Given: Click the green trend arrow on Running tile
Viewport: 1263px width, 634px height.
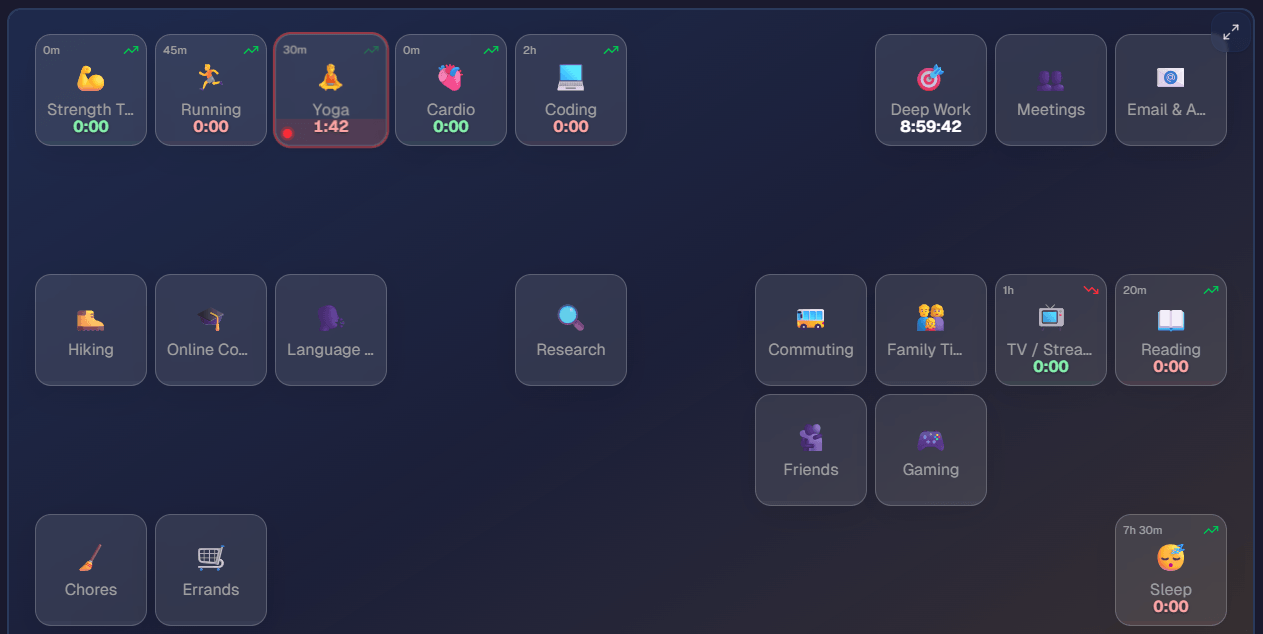Looking at the screenshot, I should [x=251, y=50].
